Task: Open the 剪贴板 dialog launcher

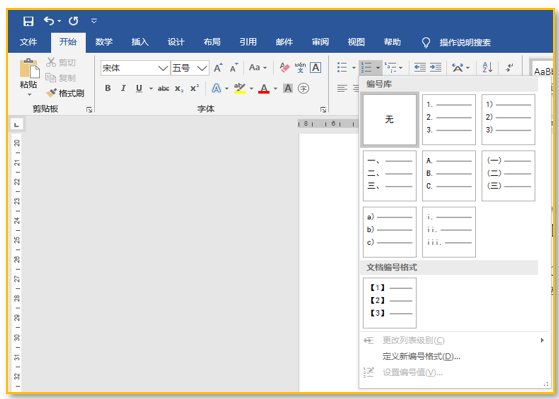Action: (89, 110)
